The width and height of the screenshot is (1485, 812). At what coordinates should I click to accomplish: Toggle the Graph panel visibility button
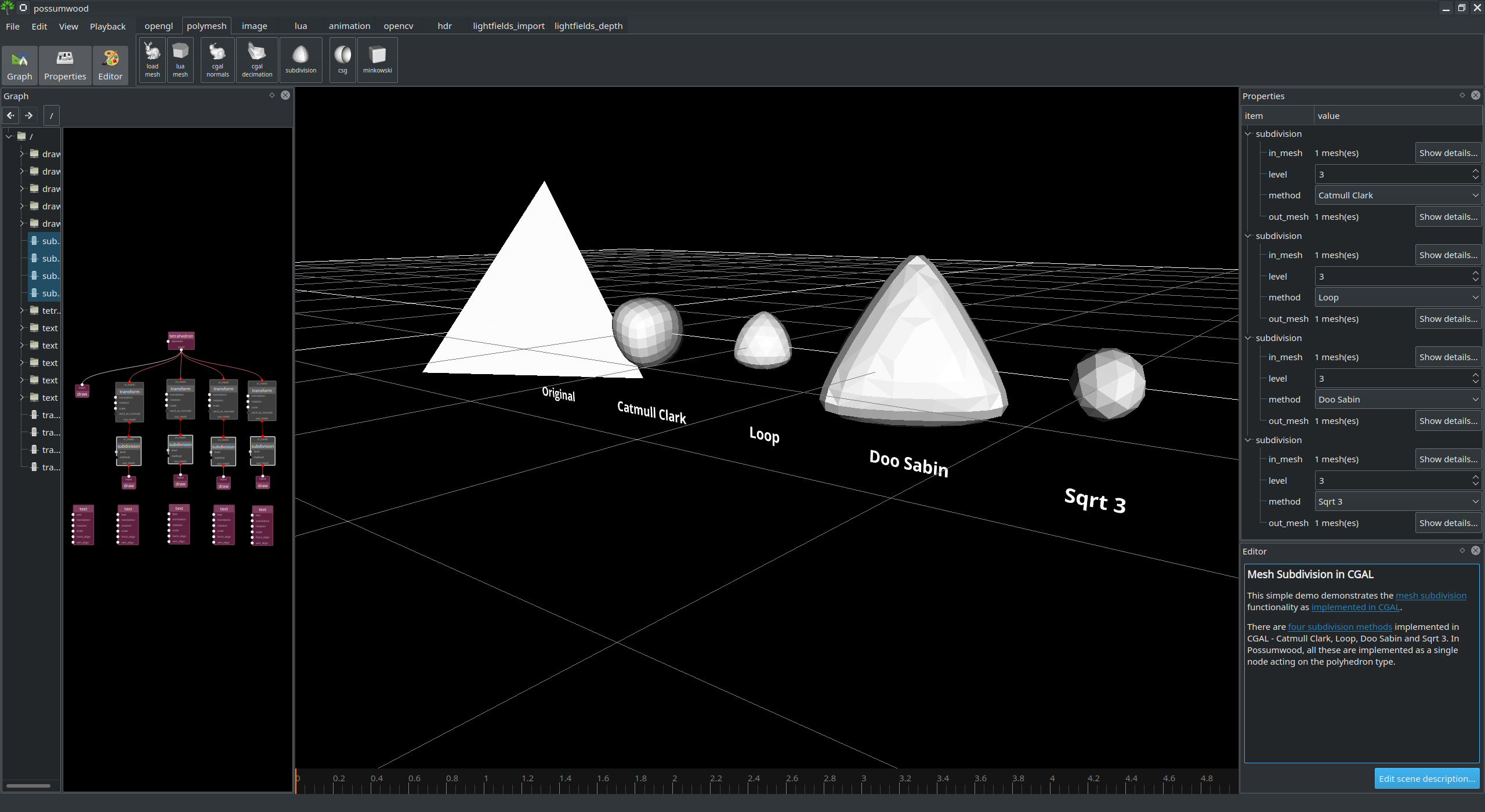[x=20, y=65]
